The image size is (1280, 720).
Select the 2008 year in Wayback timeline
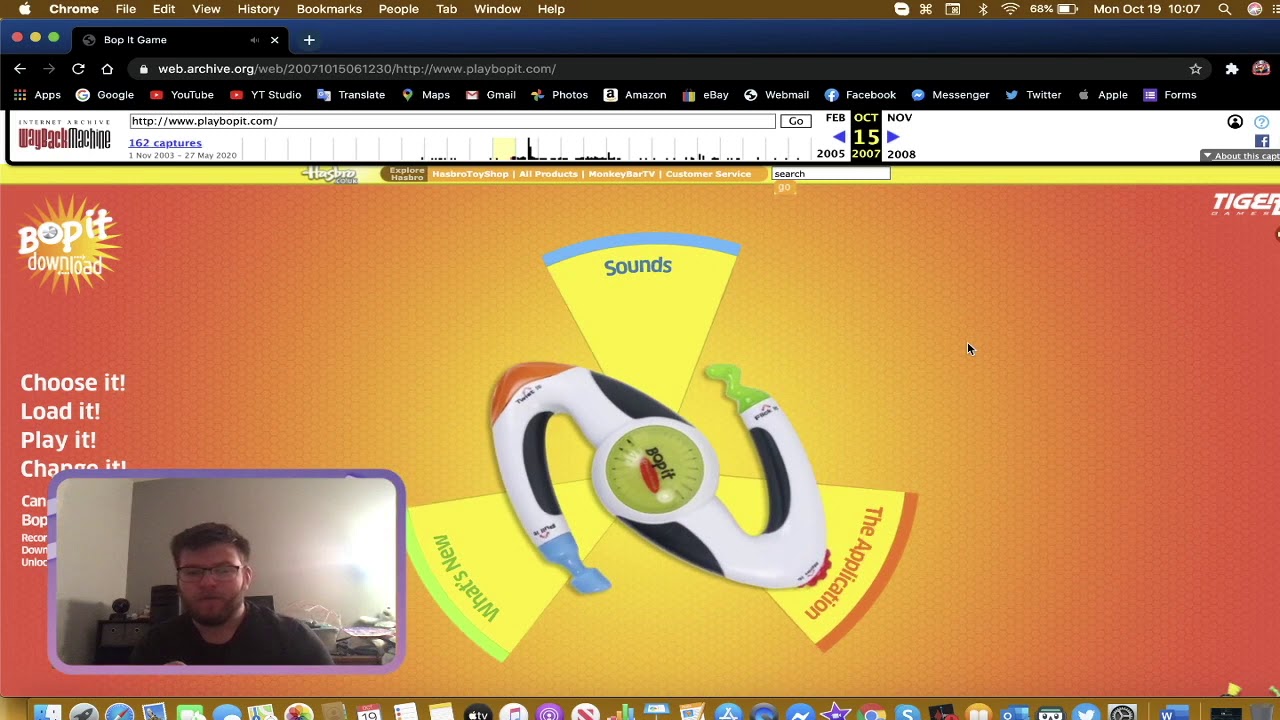click(x=901, y=154)
